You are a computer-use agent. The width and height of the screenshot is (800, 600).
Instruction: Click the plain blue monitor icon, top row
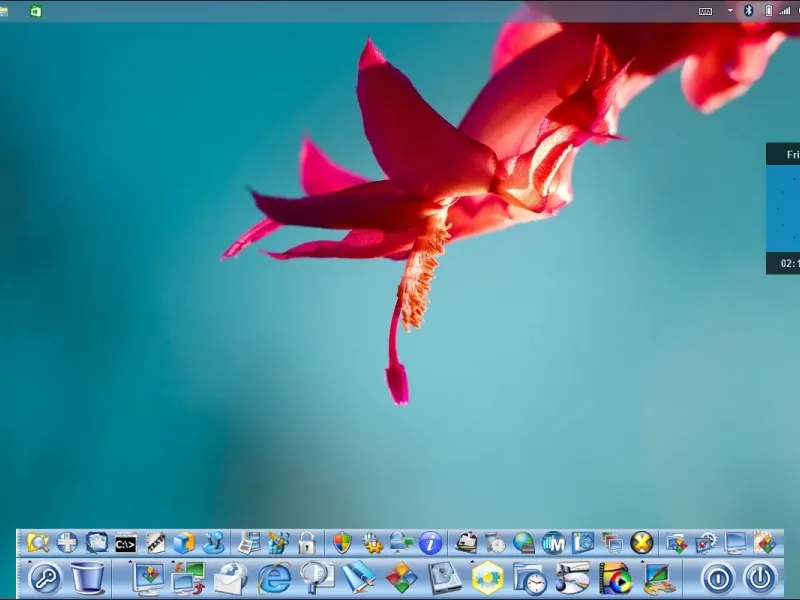pos(735,543)
